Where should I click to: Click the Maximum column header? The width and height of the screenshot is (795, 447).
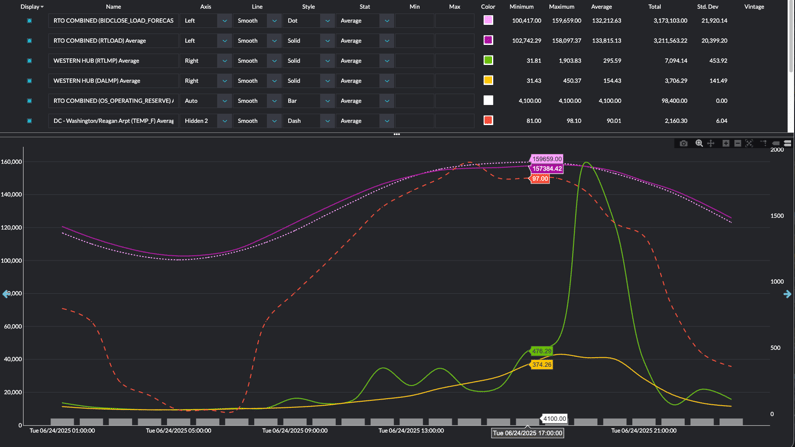click(562, 7)
